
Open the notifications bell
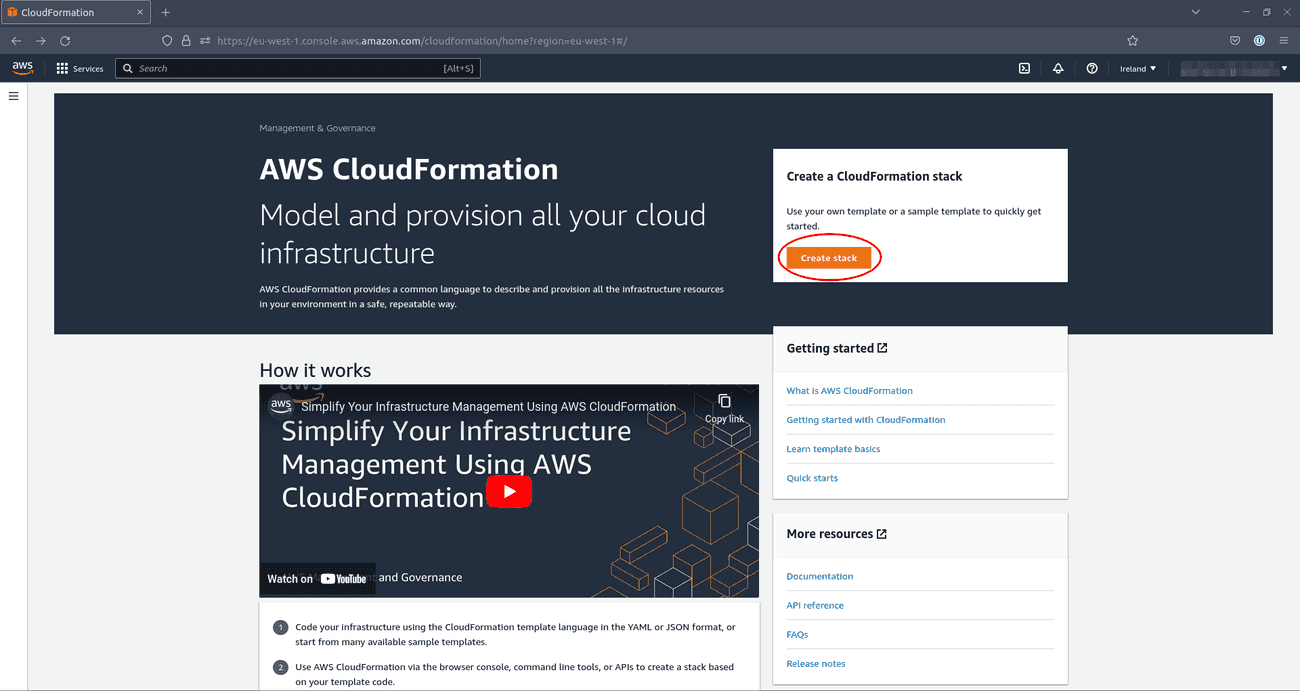tap(1057, 68)
